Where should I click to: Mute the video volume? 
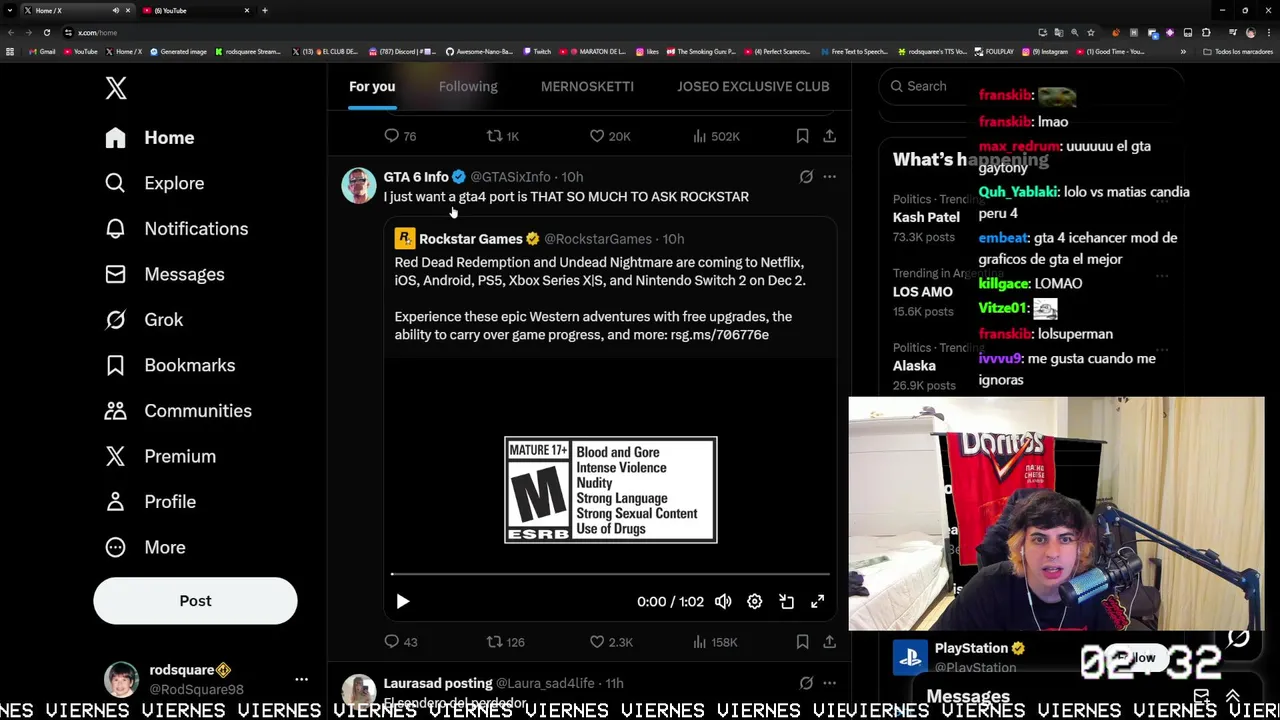click(x=723, y=601)
